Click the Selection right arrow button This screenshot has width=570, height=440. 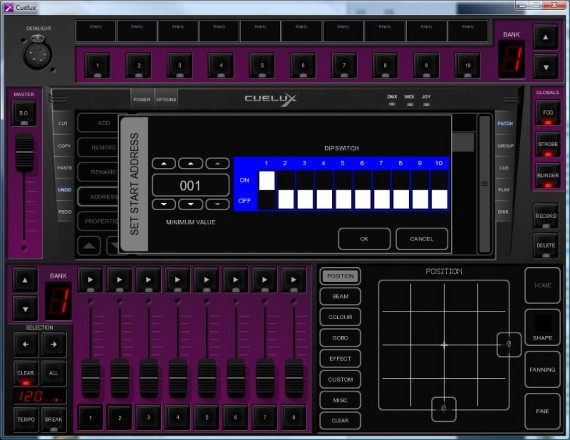coord(53,344)
